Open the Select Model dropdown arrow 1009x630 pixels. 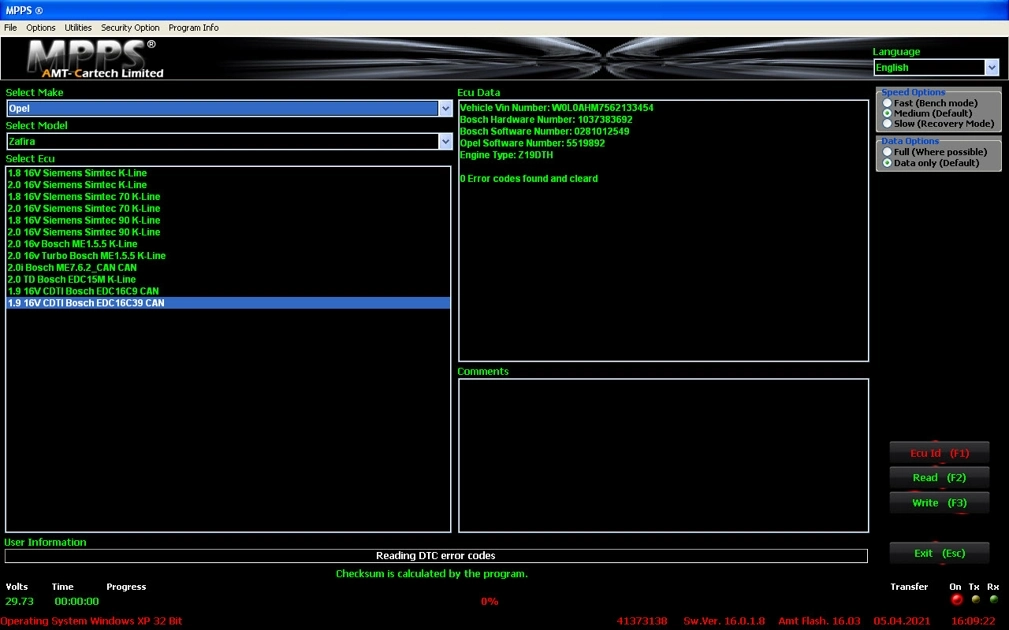coord(445,142)
